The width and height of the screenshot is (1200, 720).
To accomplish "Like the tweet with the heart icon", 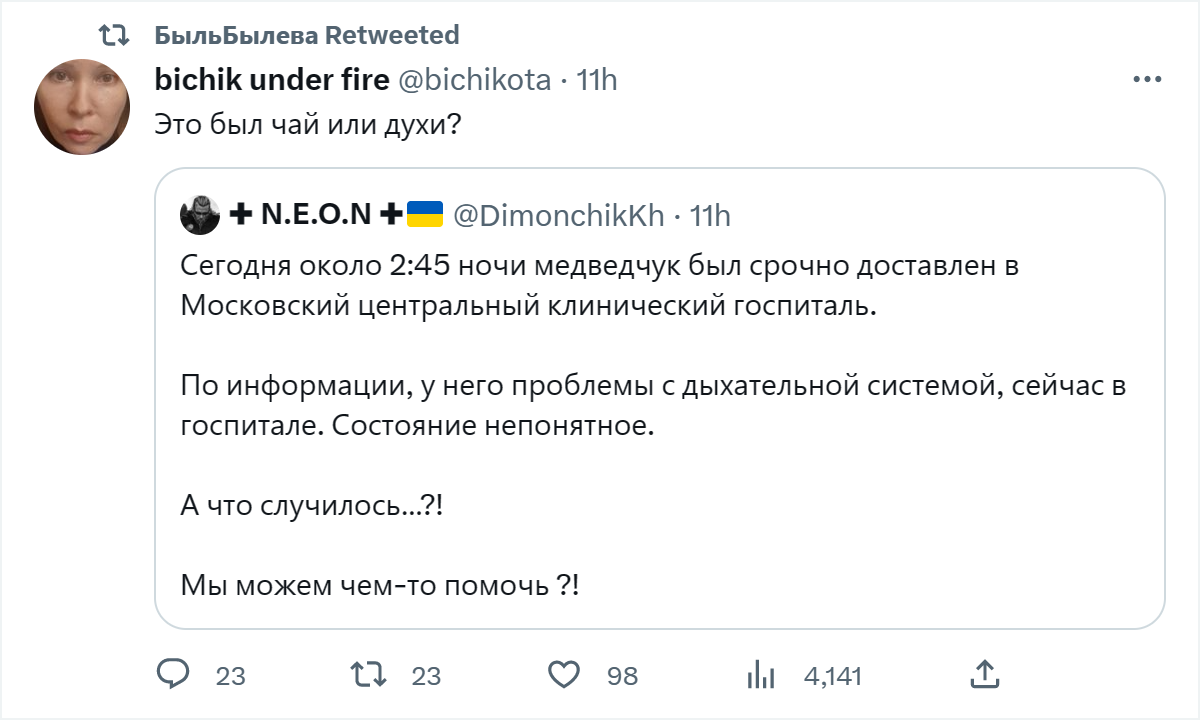I will coord(565,675).
